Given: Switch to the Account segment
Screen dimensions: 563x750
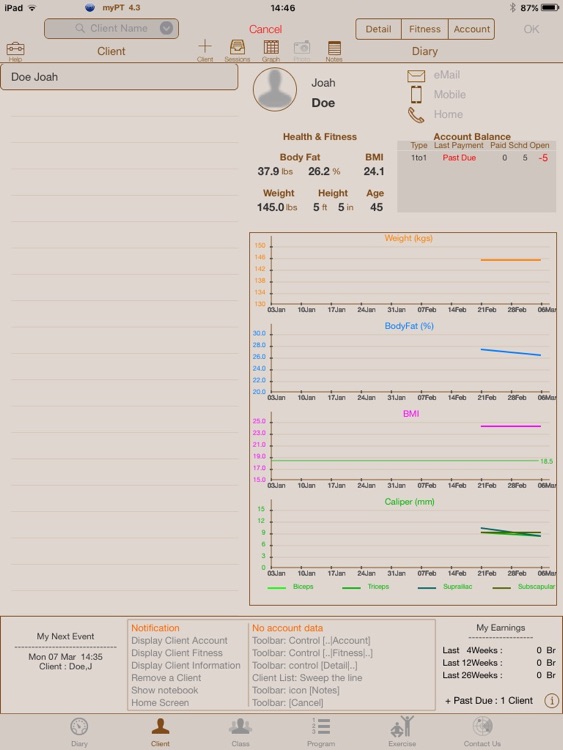Looking at the screenshot, I should [472, 29].
